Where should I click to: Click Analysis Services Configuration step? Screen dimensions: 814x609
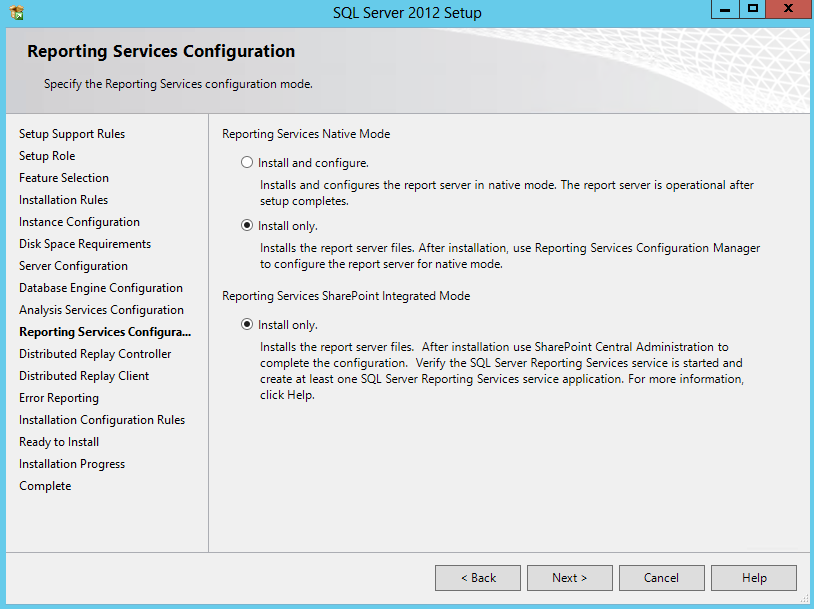click(101, 310)
